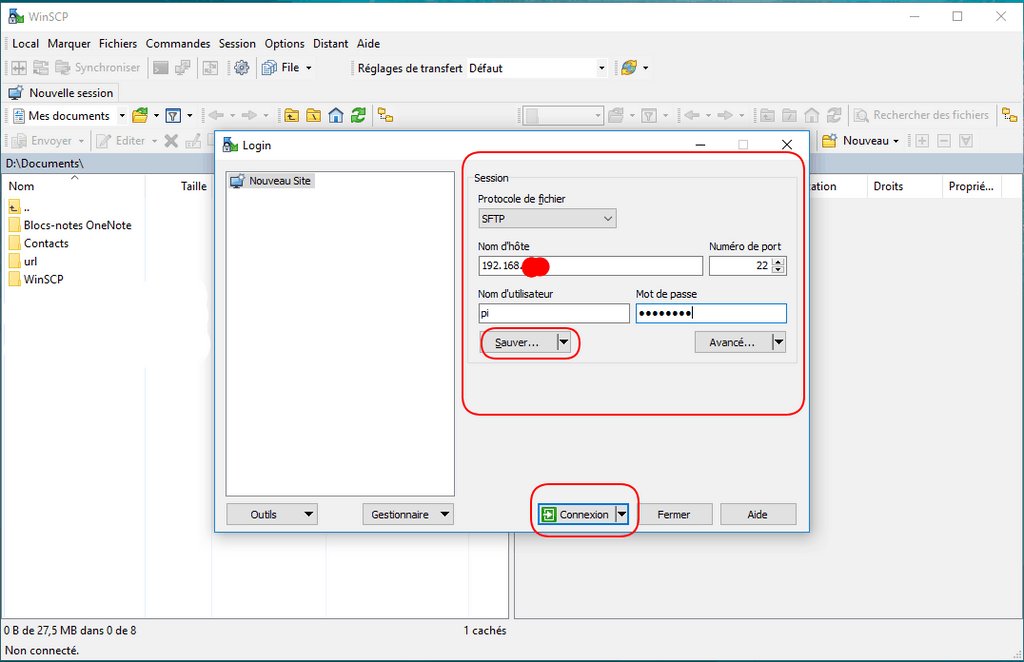Screen dimensions: 1024x662
Task: Open the Protocole de fichier SFTP dropdown
Action: (547, 219)
